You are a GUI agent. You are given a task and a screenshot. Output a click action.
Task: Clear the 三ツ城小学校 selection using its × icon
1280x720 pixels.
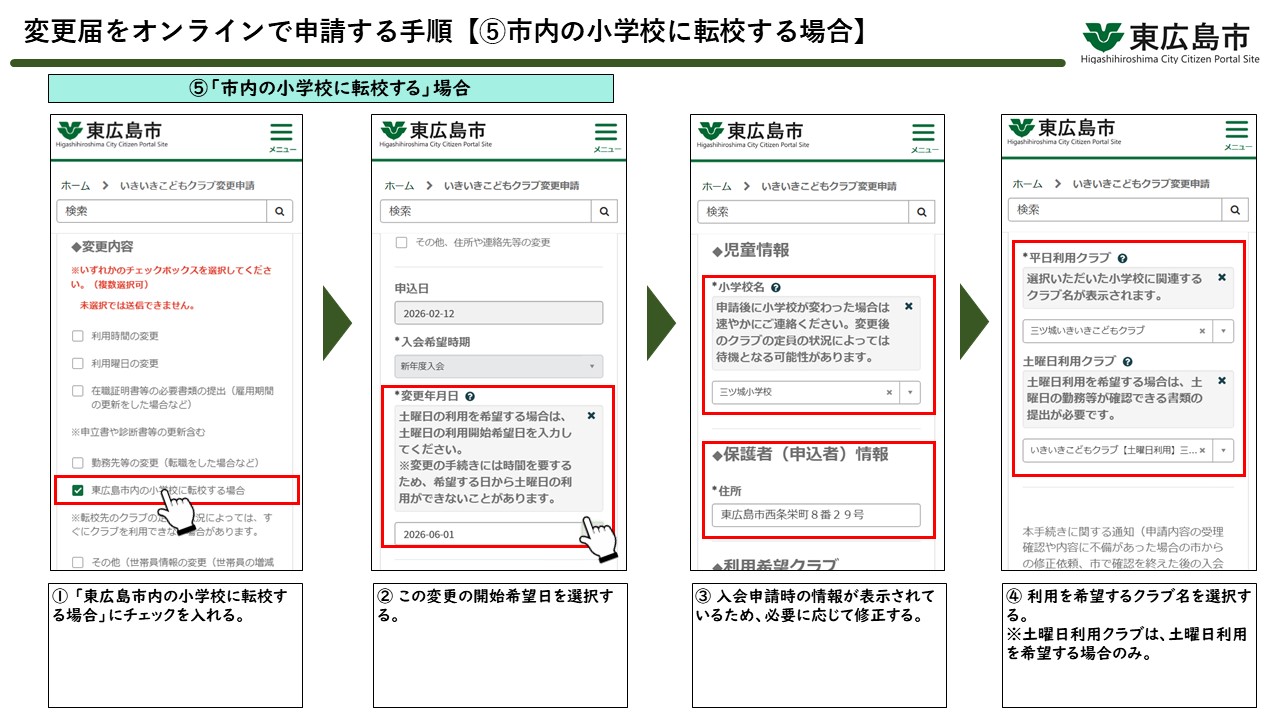click(x=888, y=393)
